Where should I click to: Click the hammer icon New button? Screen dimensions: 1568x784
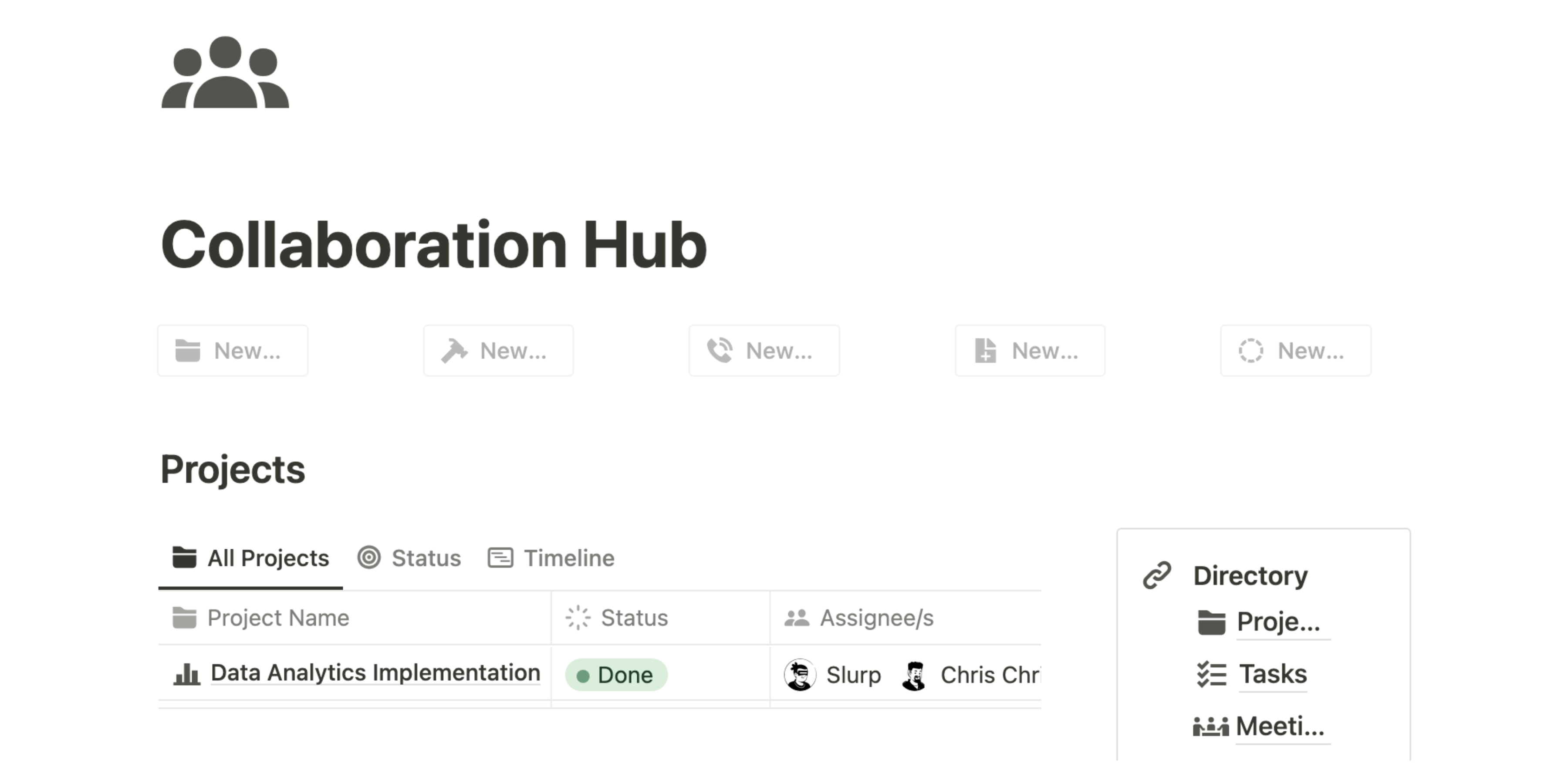tap(498, 351)
